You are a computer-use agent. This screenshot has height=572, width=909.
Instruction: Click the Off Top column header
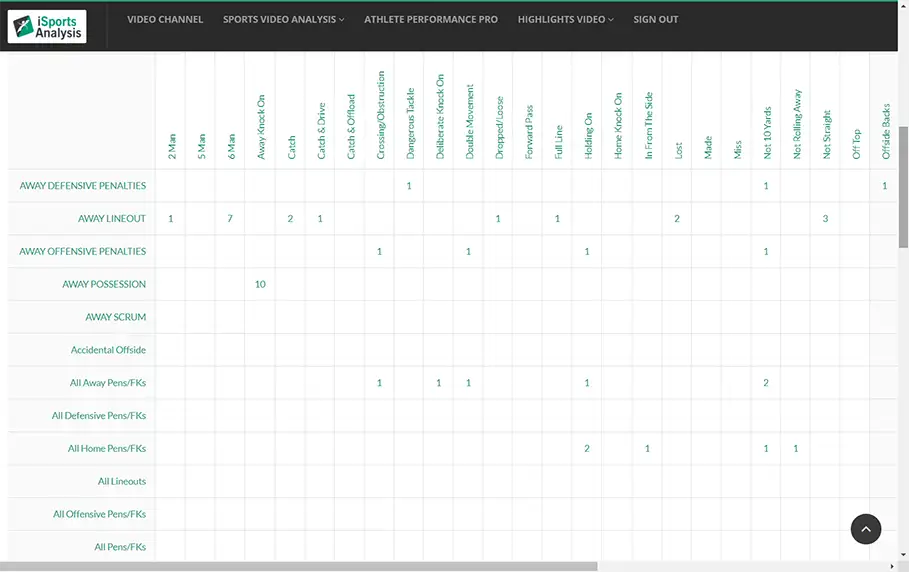click(857, 144)
